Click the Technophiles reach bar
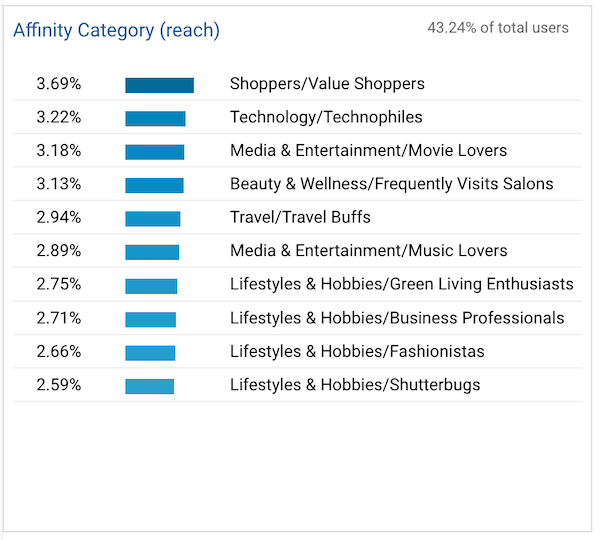Viewport: 600px width, 540px height. pos(155,118)
